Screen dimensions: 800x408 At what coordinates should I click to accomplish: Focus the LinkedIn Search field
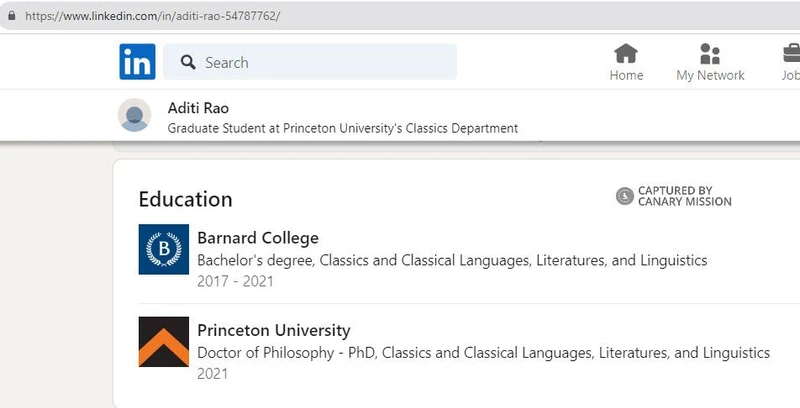[x=320, y=62]
